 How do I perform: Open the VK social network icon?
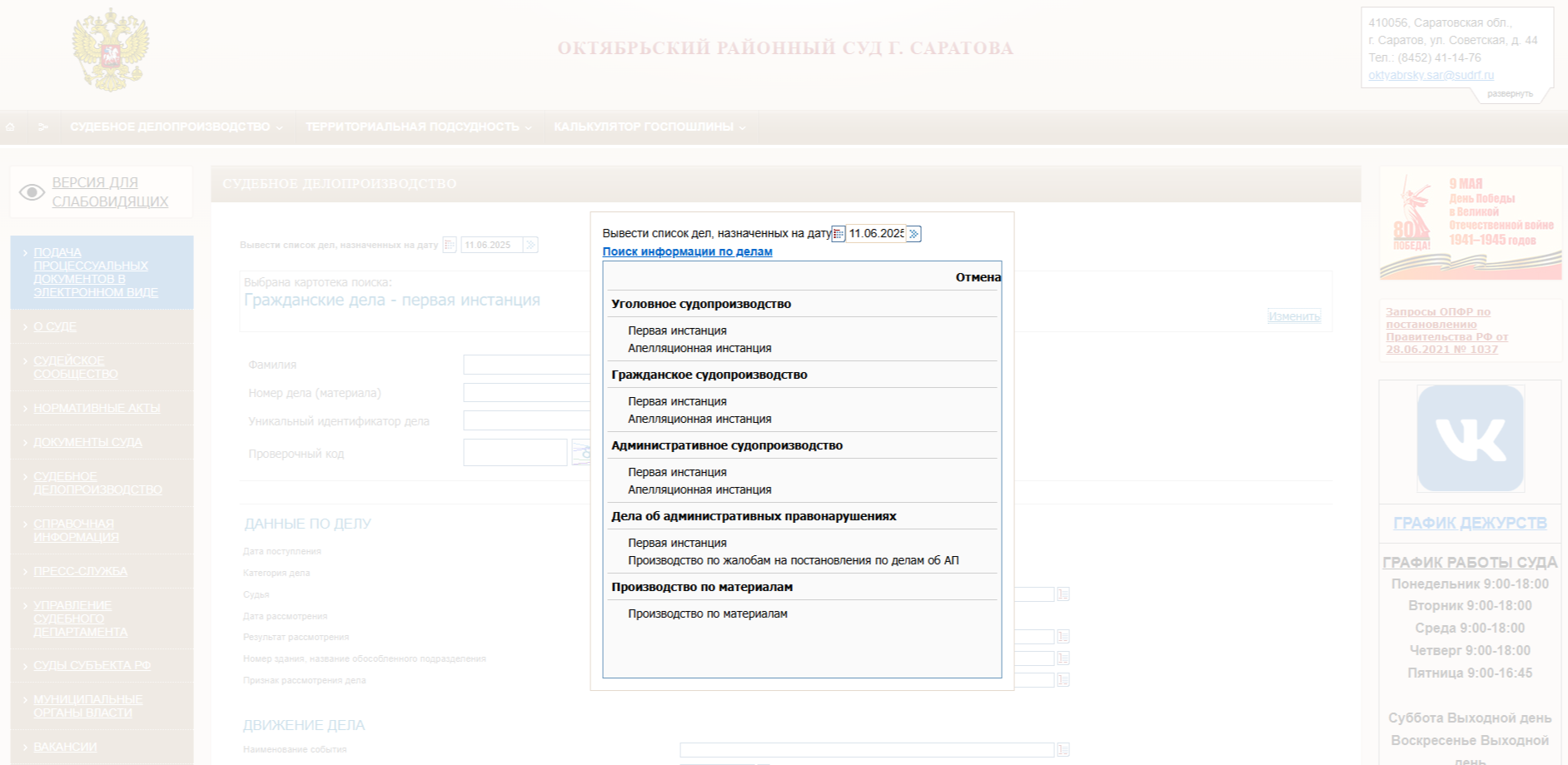1470,438
